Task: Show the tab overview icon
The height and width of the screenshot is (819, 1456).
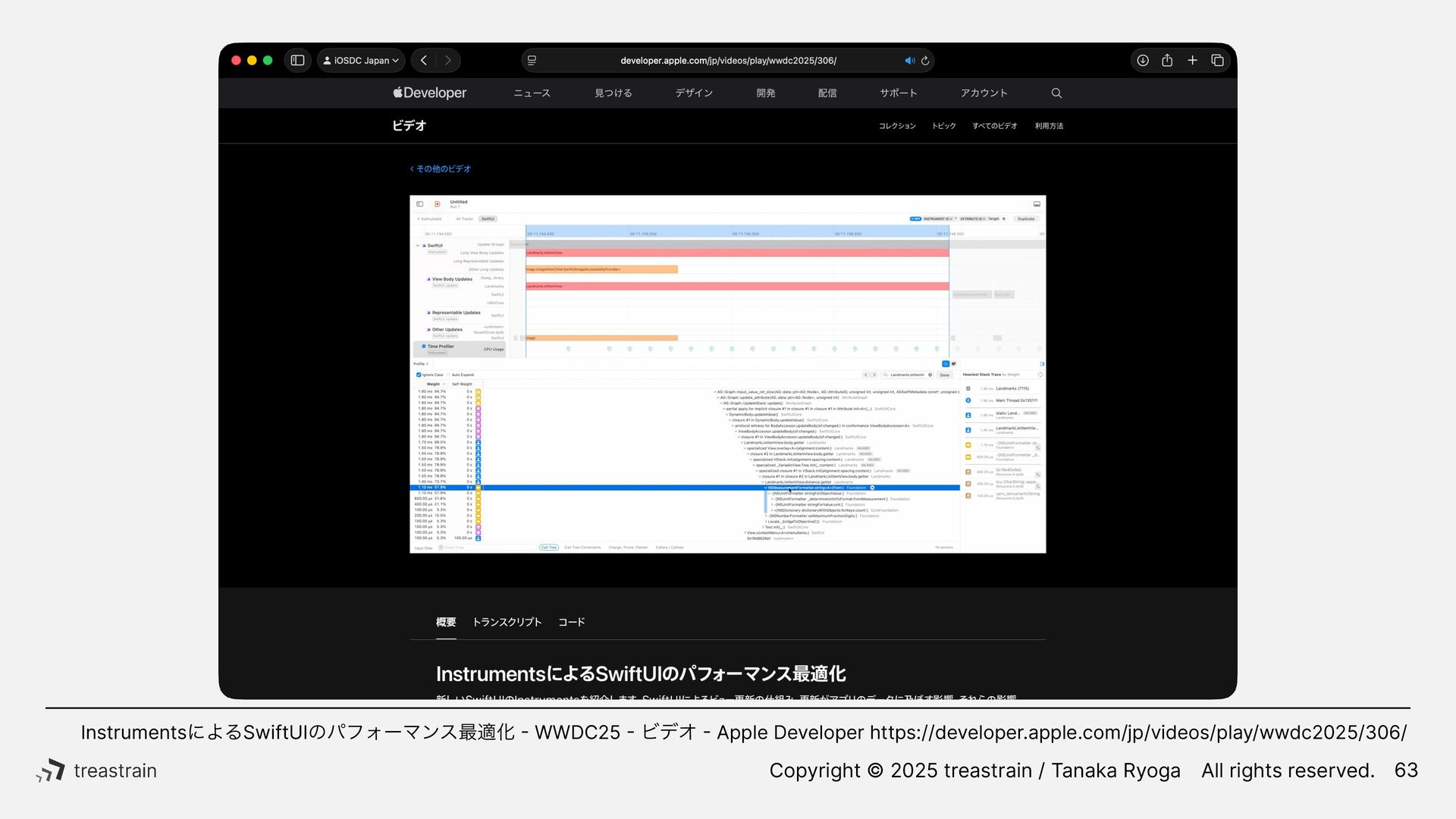Action: (1217, 61)
